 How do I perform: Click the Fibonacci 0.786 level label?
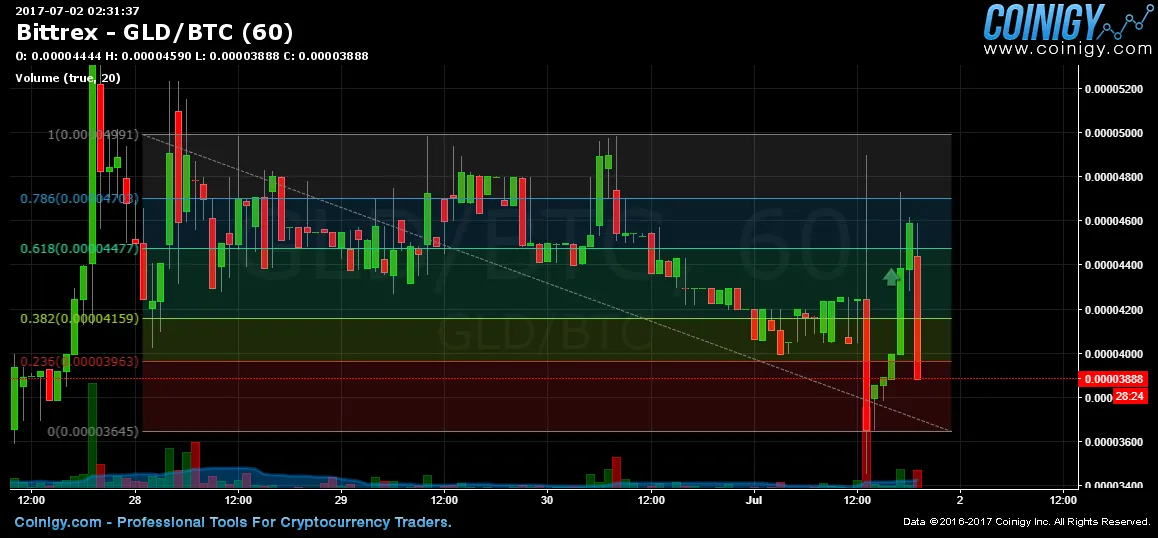[78, 199]
